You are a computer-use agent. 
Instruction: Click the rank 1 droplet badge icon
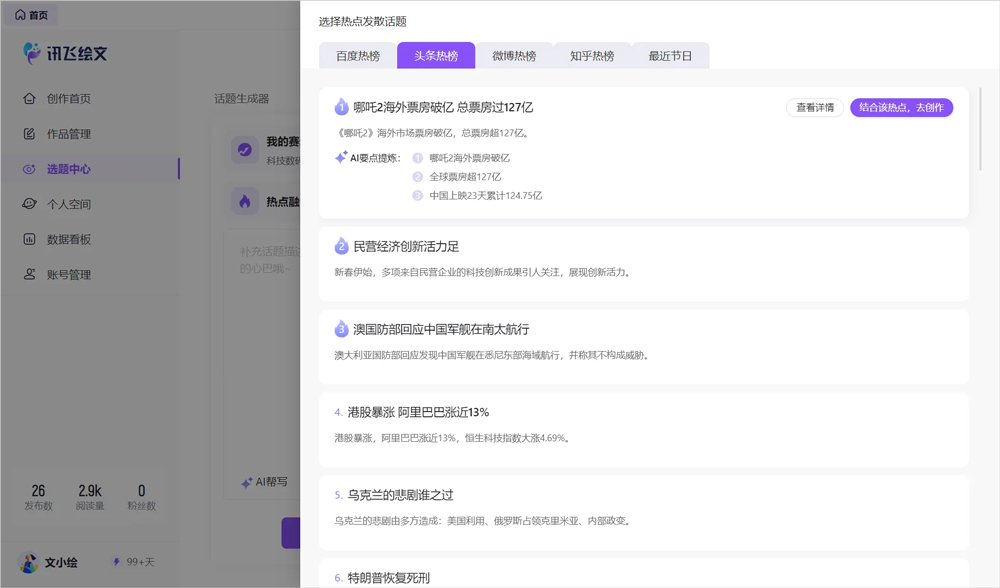[341, 107]
